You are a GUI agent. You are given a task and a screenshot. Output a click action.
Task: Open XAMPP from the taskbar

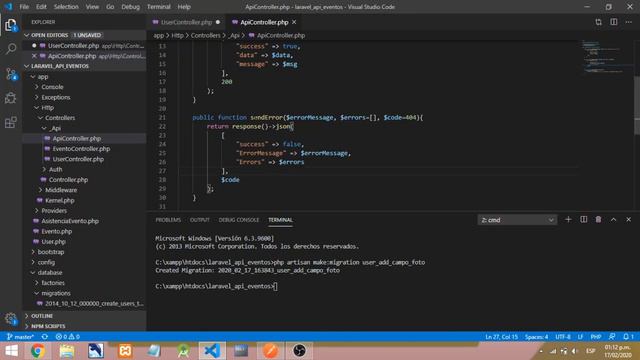tap(125, 351)
